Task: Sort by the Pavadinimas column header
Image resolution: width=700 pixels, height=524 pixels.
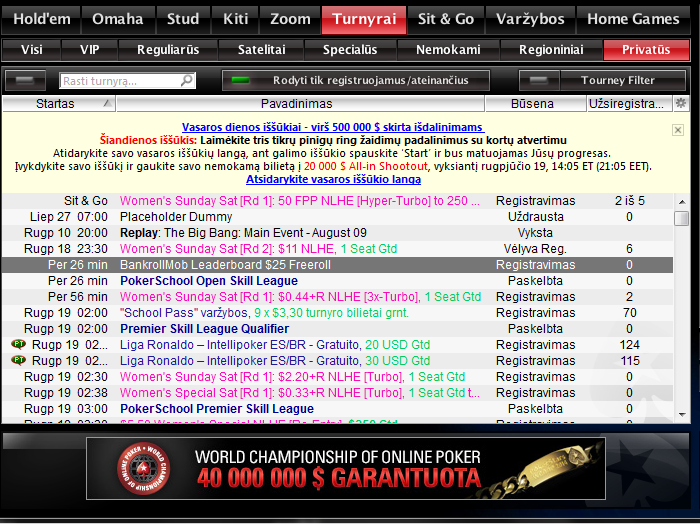Action: (x=300, y=104)
